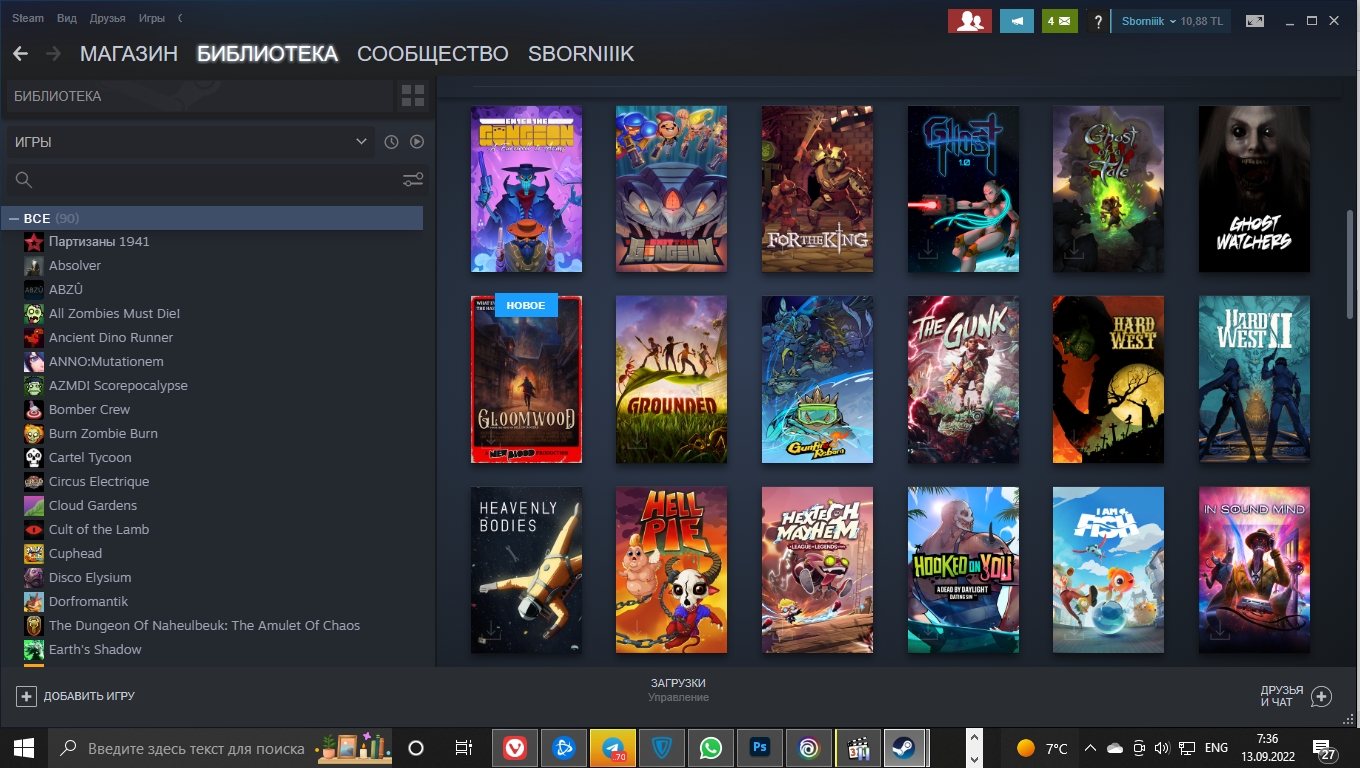Open the Игры menu
Viewport: 1360px width, 768px height.
[152, 18]
